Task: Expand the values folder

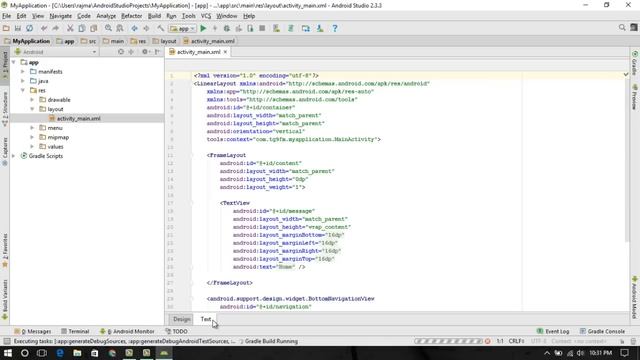Action: click(x=32, y=147)
